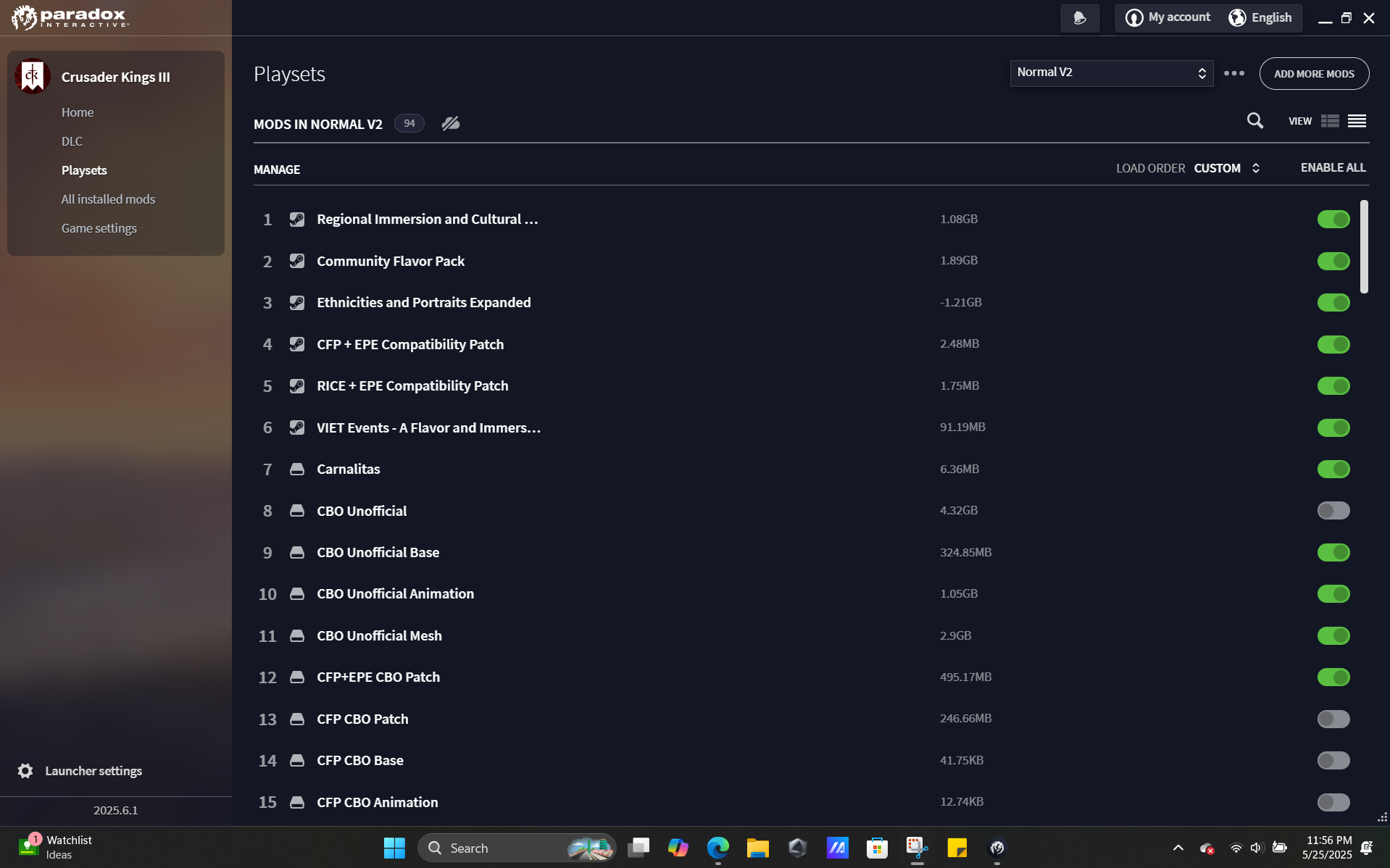Image resolution: width=1390 pixels, height=868 pixels.
Task: Click the Steam icon beside Ethnicities and Portraits Expanded
Action: pyautogui.click(x=297, y=302)
